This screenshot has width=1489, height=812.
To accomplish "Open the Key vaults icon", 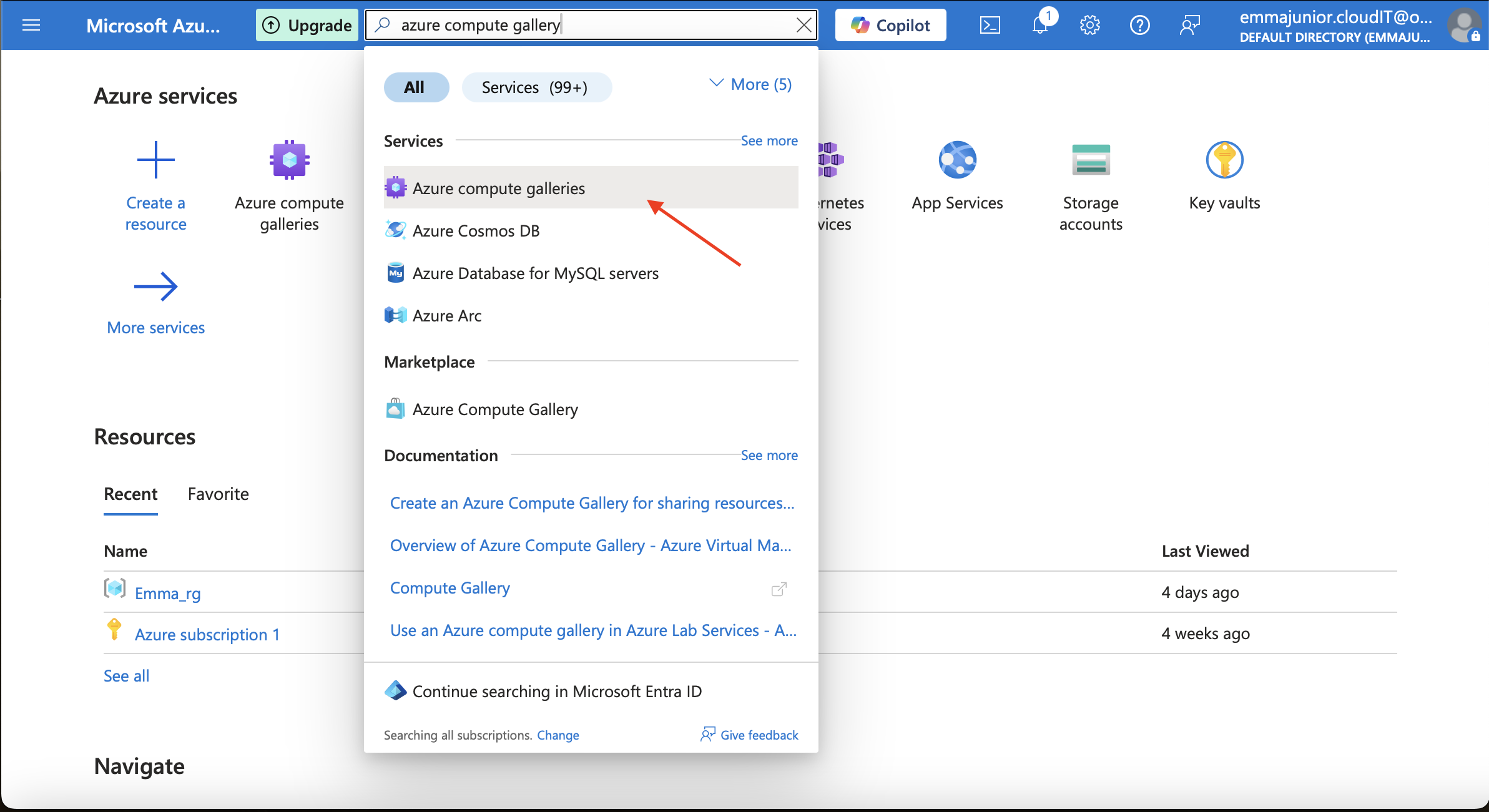I will click(x=1224, y=160).
